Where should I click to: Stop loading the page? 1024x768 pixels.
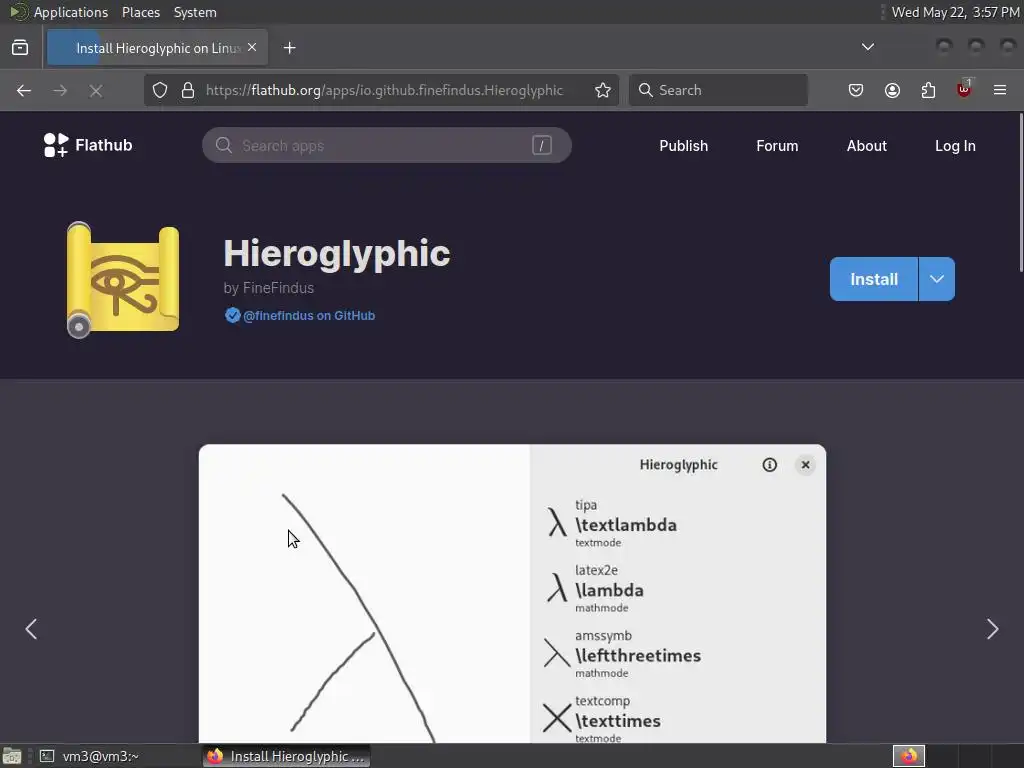(96, 90)
